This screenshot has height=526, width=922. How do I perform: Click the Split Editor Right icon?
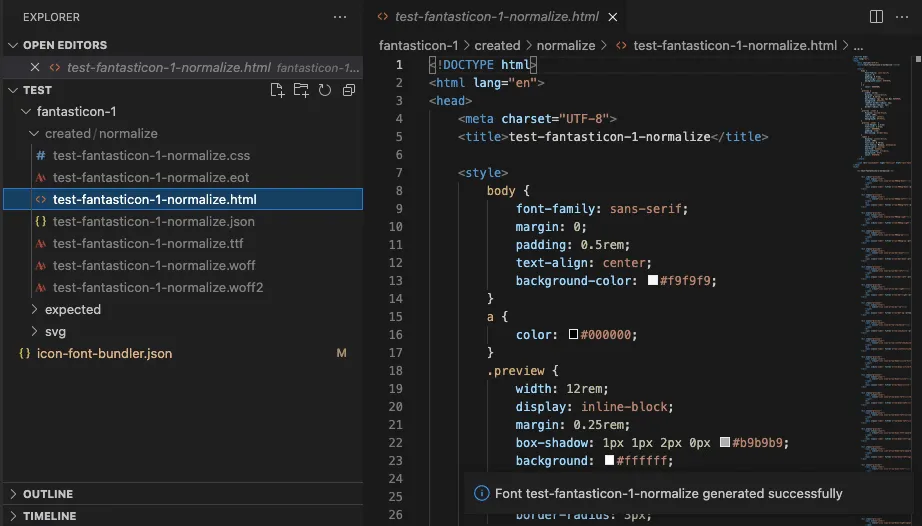(x=876, y=17)
